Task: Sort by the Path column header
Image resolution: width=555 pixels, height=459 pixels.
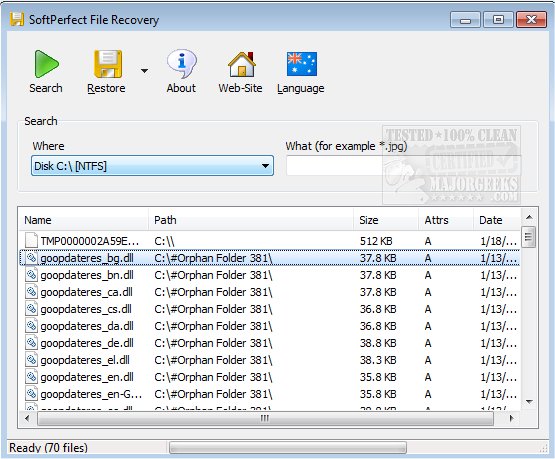Action: [x=251, y=220]
